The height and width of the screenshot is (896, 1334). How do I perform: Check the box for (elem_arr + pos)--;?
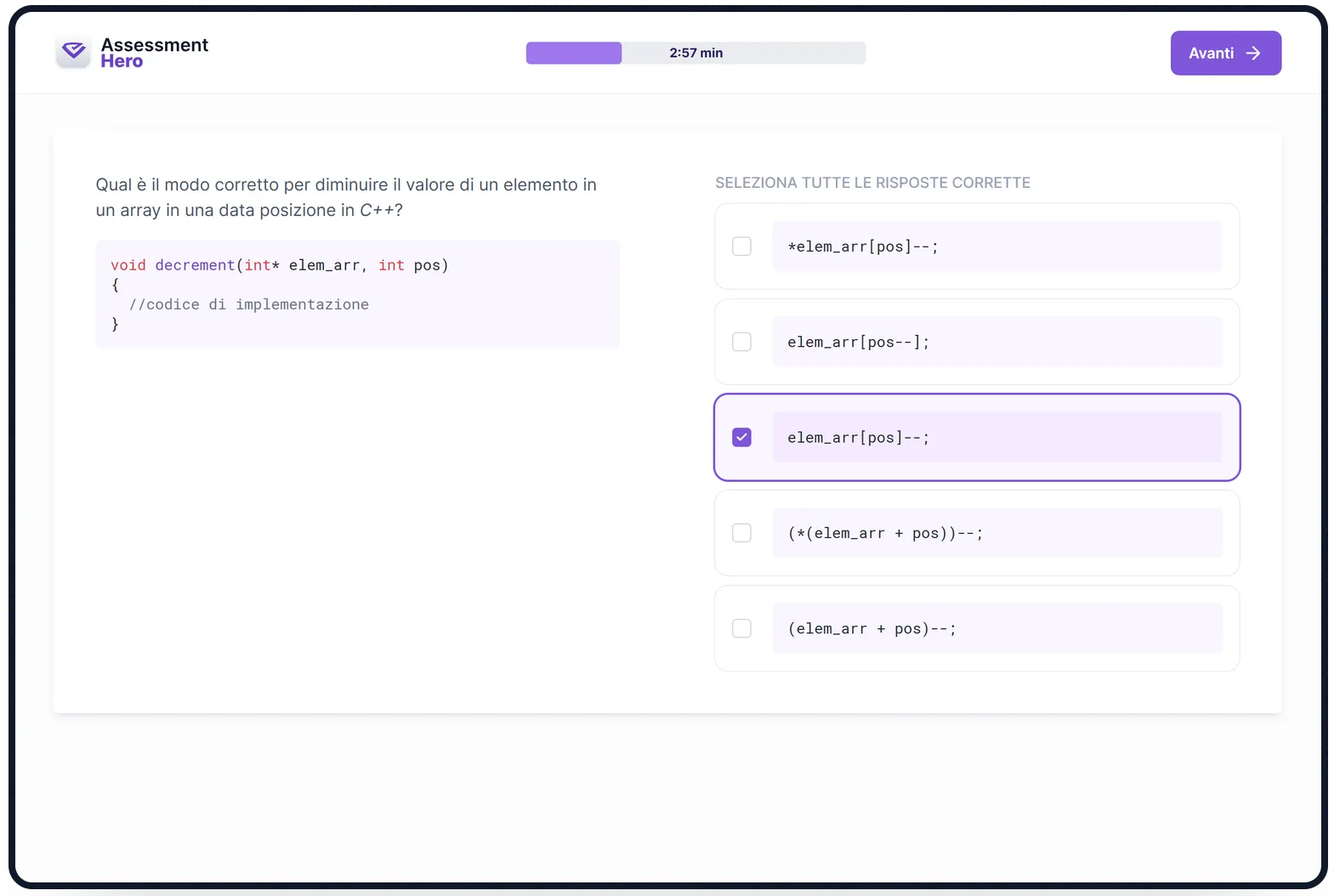tap(741, 628)
